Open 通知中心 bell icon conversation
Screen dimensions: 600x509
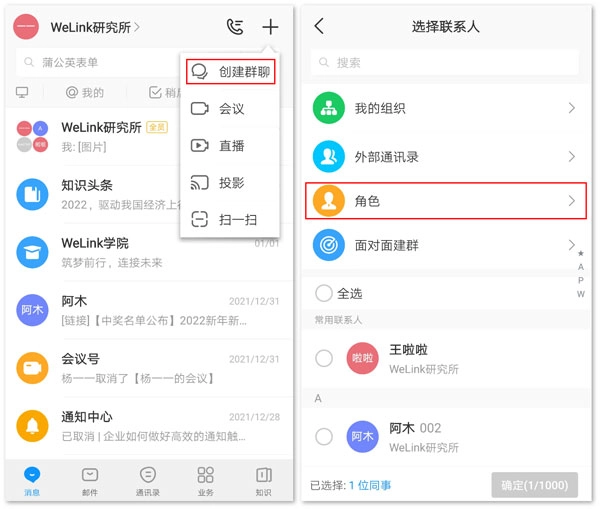click(33, 426)
